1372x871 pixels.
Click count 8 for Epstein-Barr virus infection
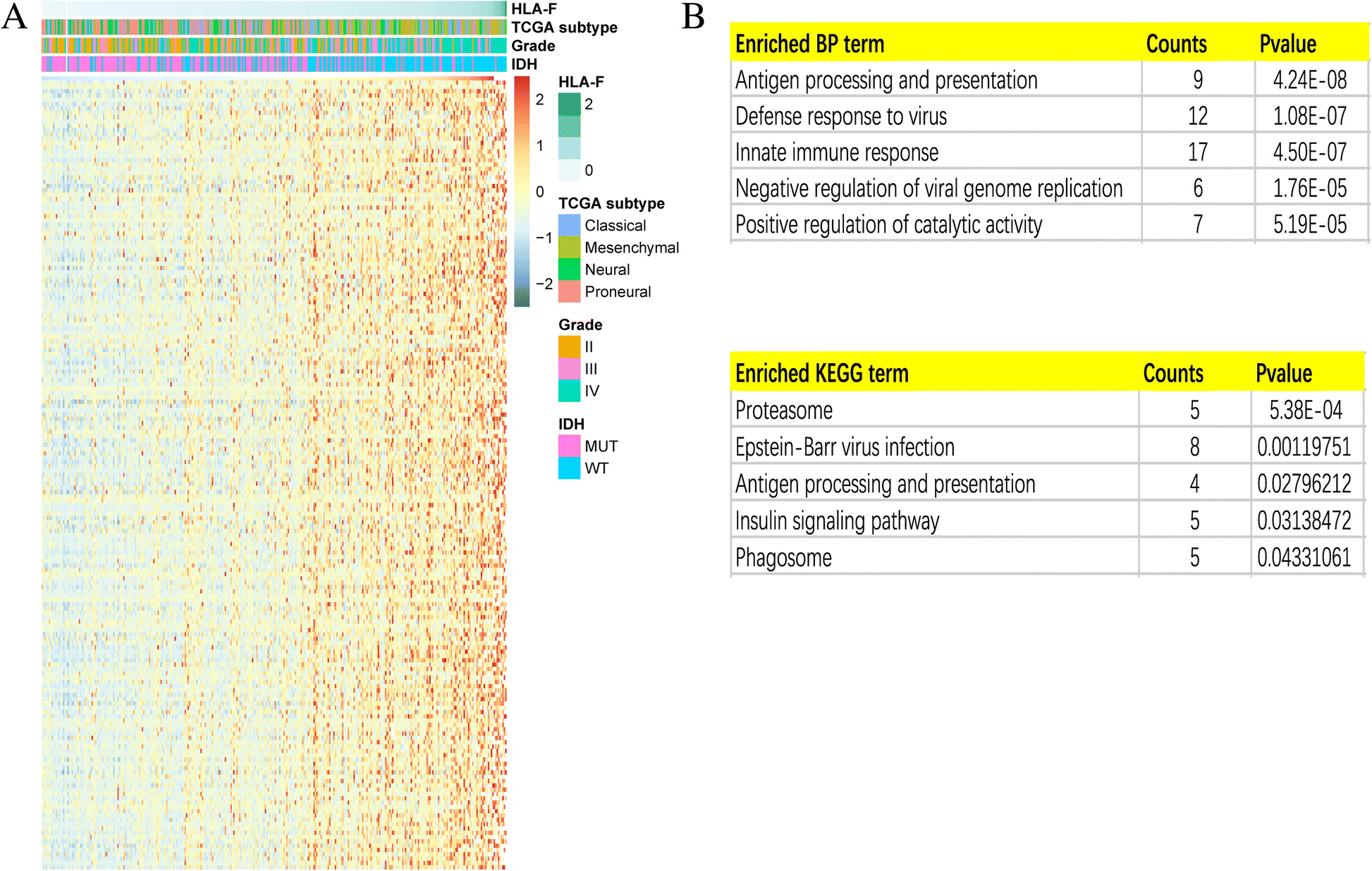1194,446
